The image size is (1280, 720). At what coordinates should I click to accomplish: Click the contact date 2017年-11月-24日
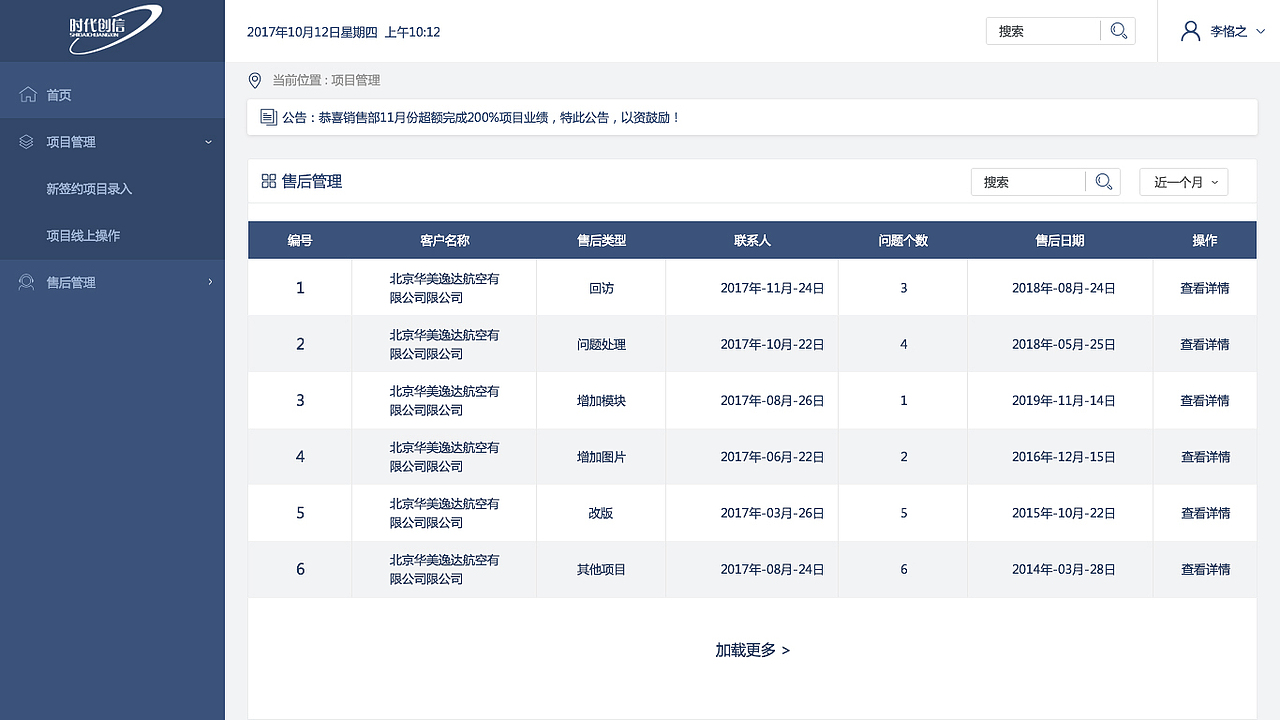click(x=772, y=288)
